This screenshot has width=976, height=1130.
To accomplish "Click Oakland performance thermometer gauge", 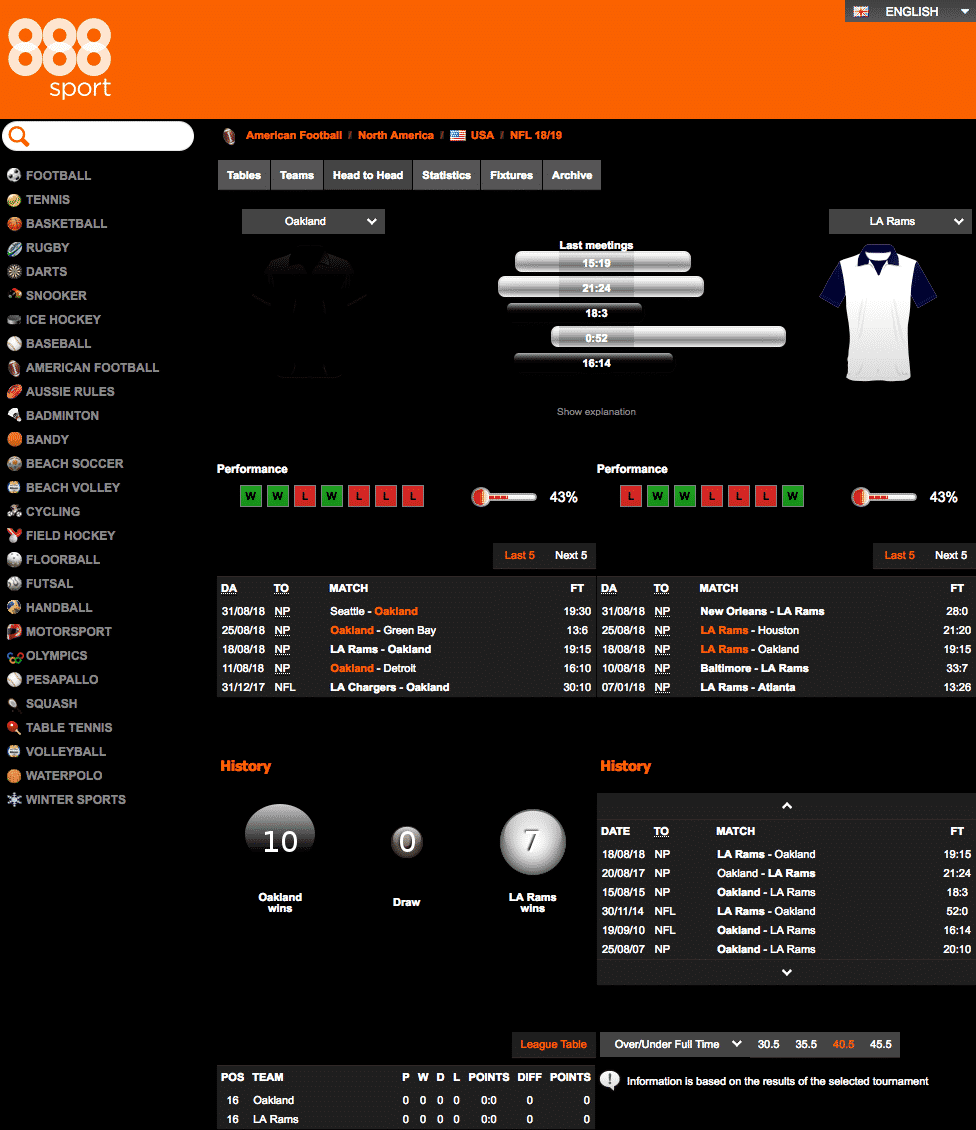I will tap(504, 497).
